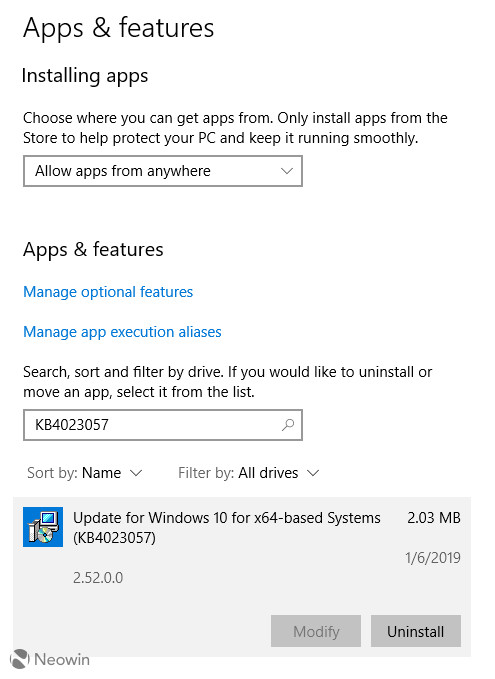This screenshot has height=679, width=495.
Task: Open the Sort by Name dropdown
Action: pyautogui.click(x=85, y=473)
